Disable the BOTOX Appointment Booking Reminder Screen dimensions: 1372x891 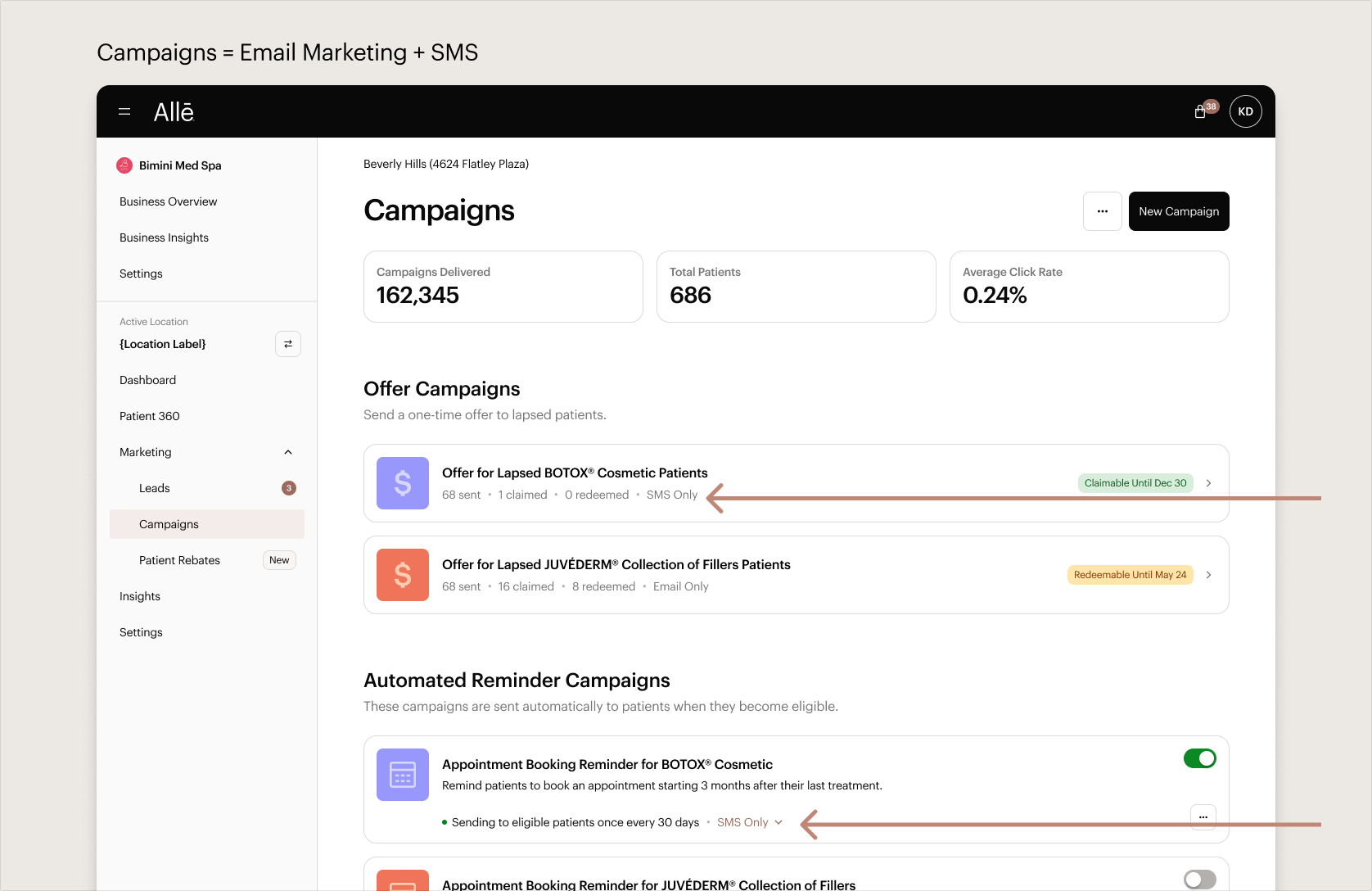[x=1200, y=758]
